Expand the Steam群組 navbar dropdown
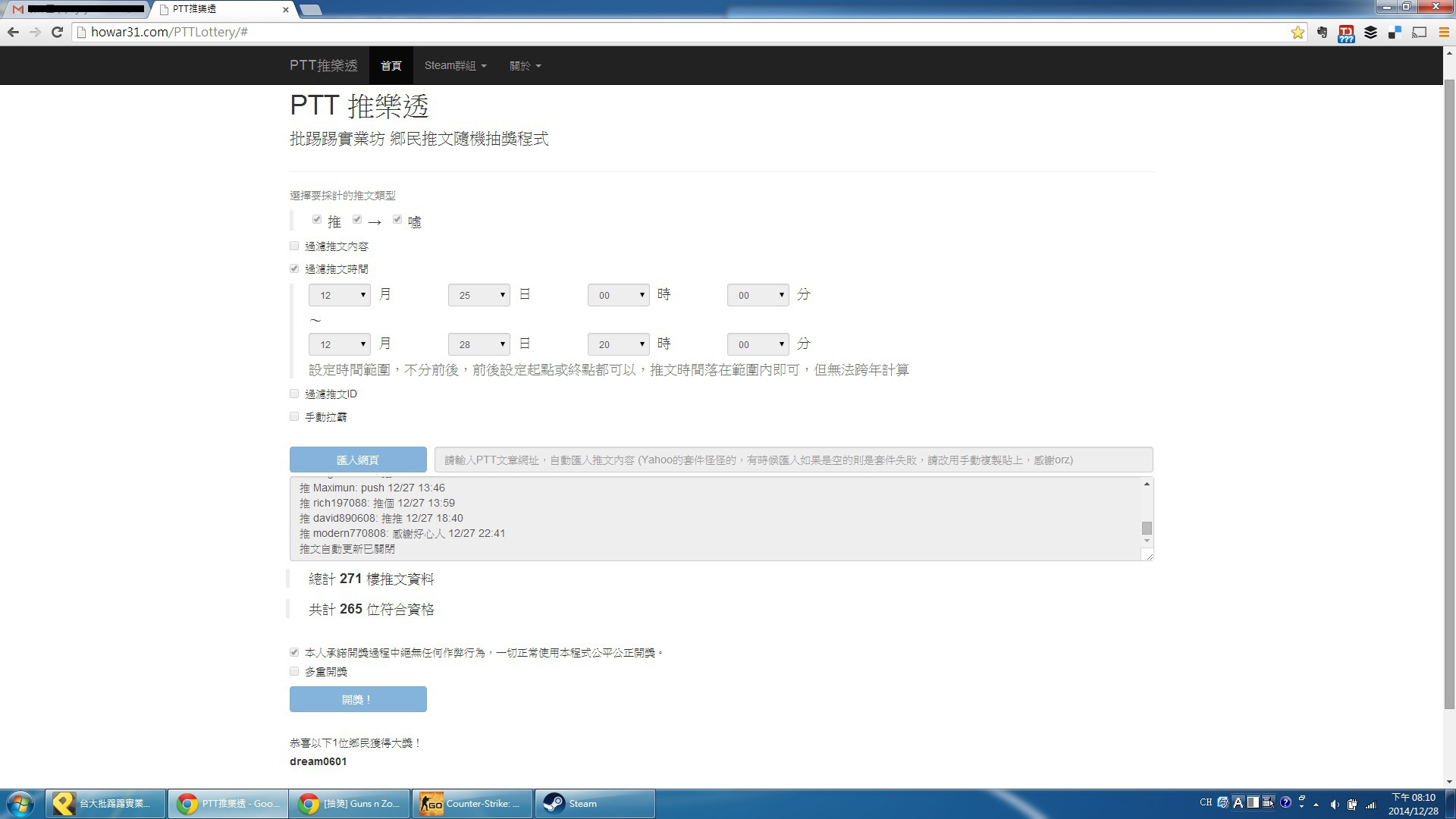Screen dimensions: 1456x819 coord(455,66)
